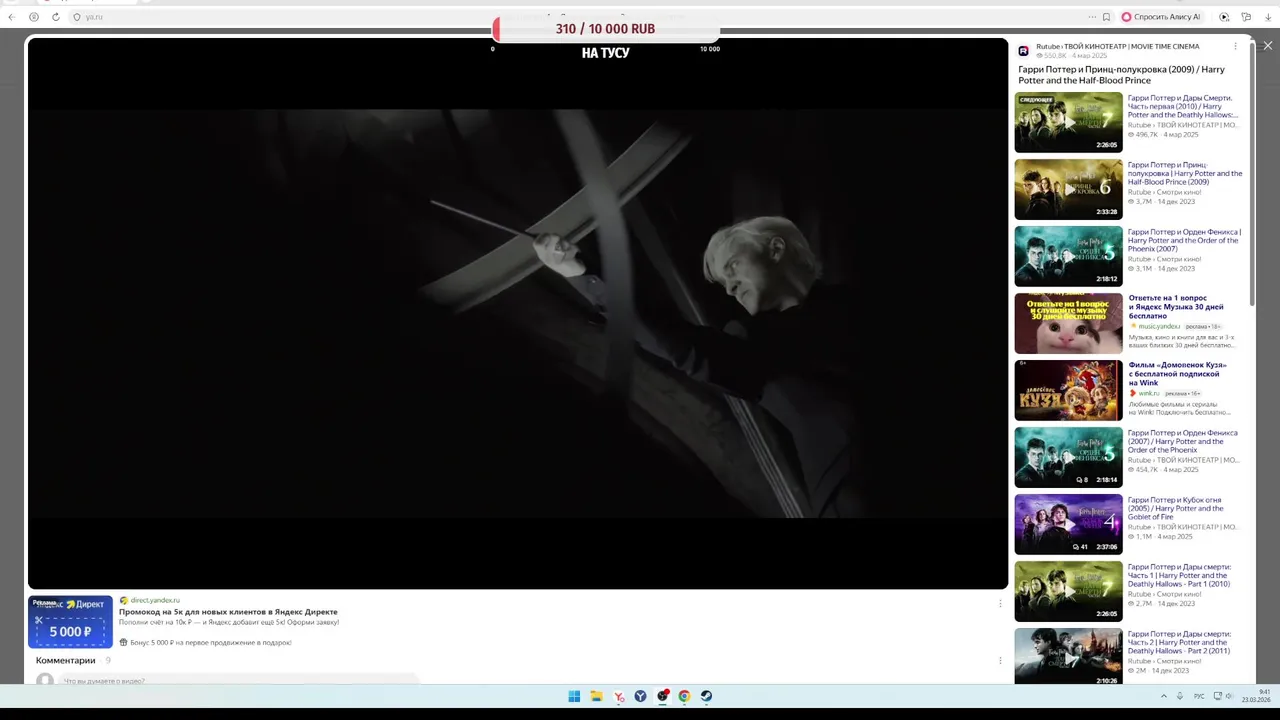Open channel link ТВОЙ КИНОТЕАТР | MOVIE TIME CINEMA
The image size is (1280, 720).
coord(1131,46)
